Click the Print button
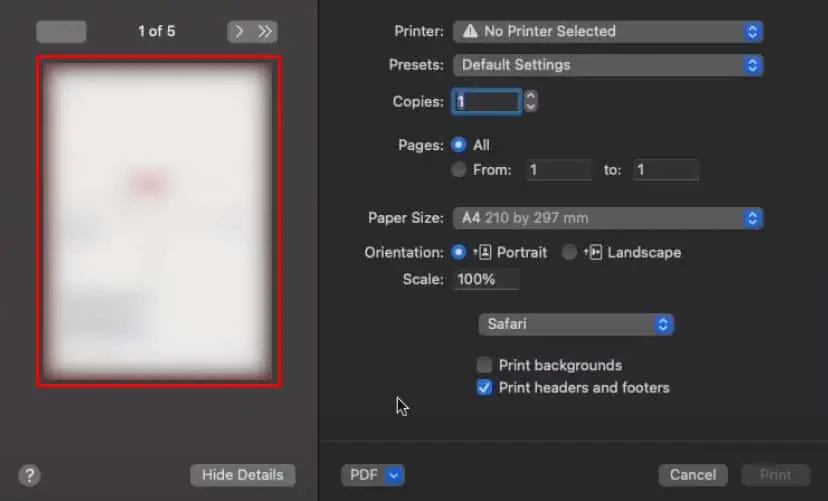Viewport: 828px width, 501px height. [x=775, y=475]
